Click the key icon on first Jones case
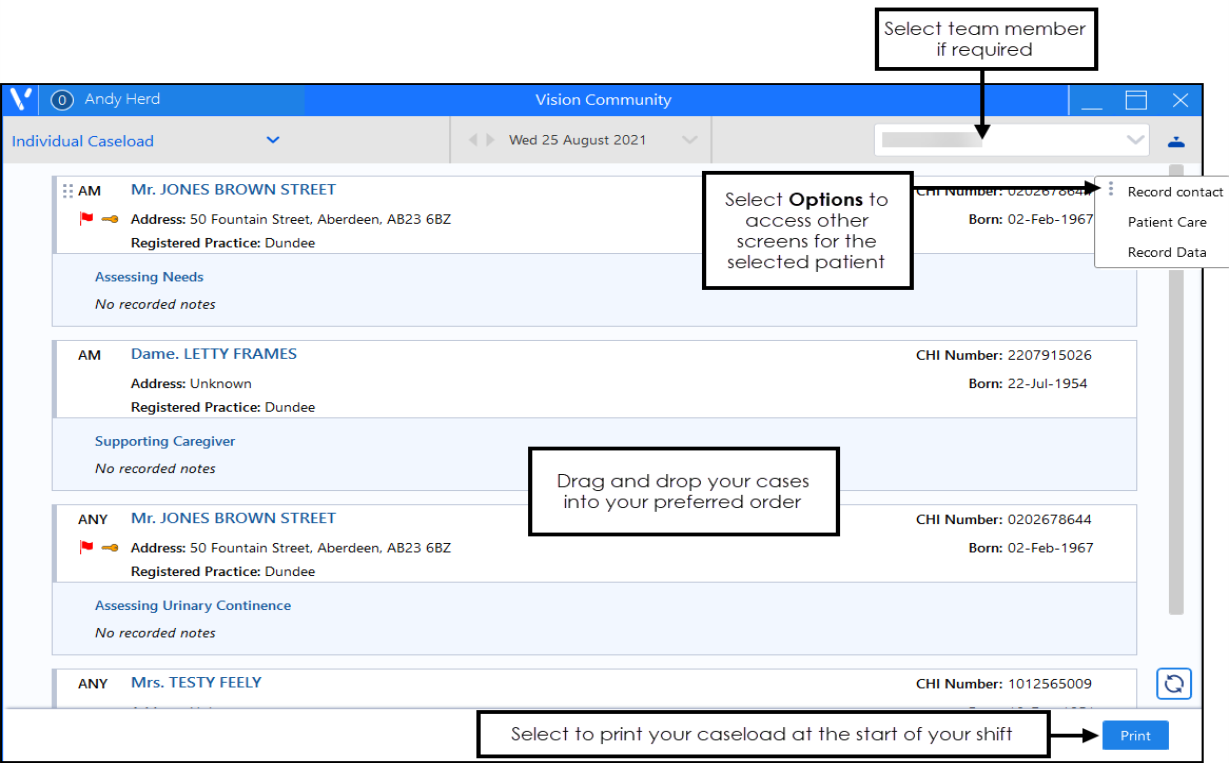The width and height of the screenshot is (1229, 763). [x=110, y=219]
